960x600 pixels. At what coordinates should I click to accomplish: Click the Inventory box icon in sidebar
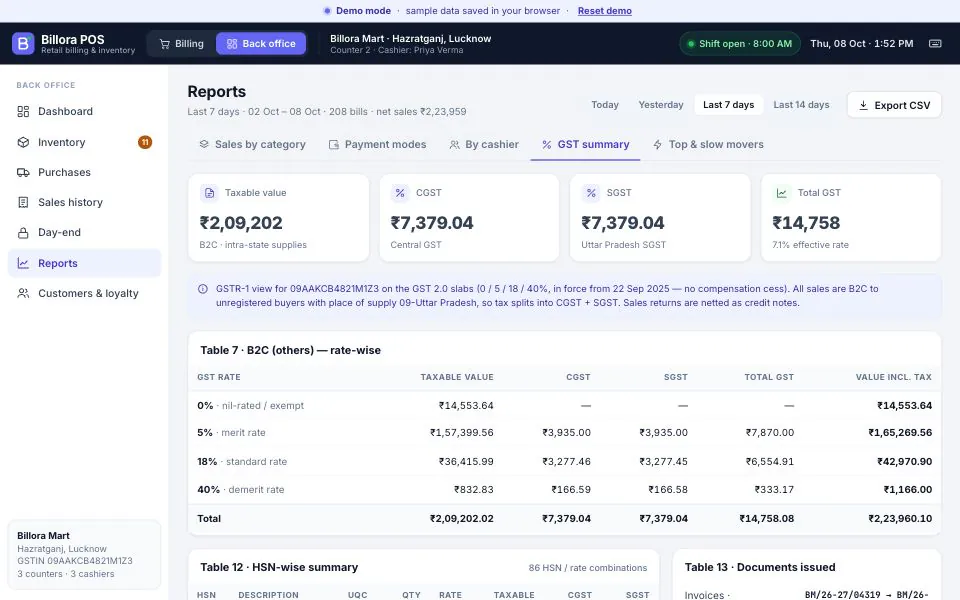click(23, 142)
